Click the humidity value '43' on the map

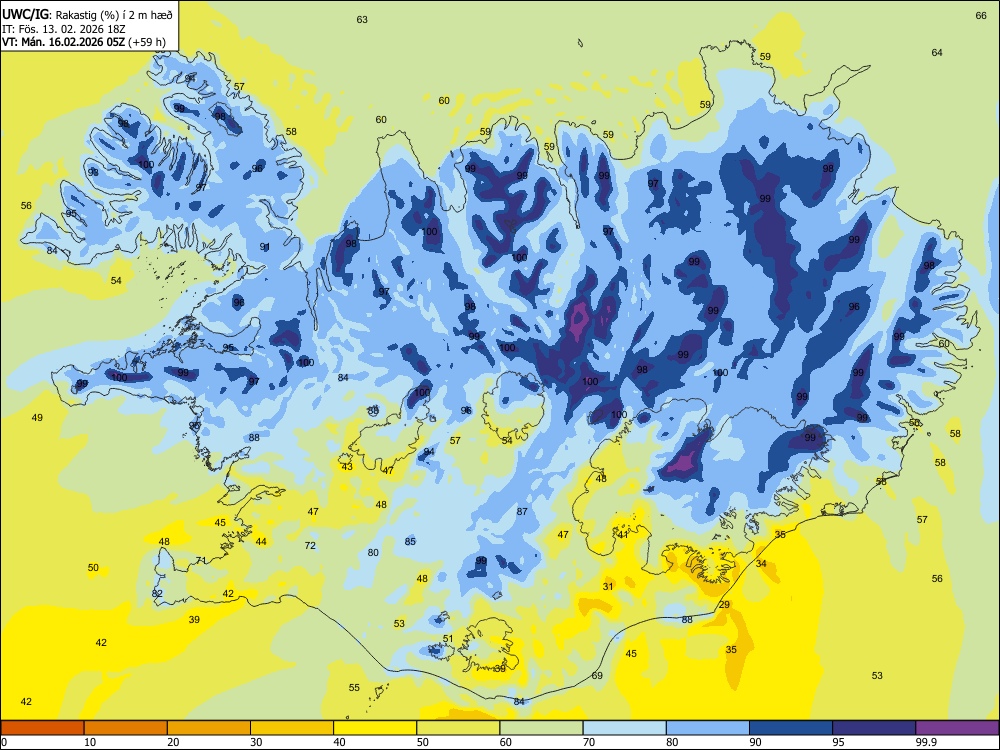pyautogui.click(x=347, y=467)
